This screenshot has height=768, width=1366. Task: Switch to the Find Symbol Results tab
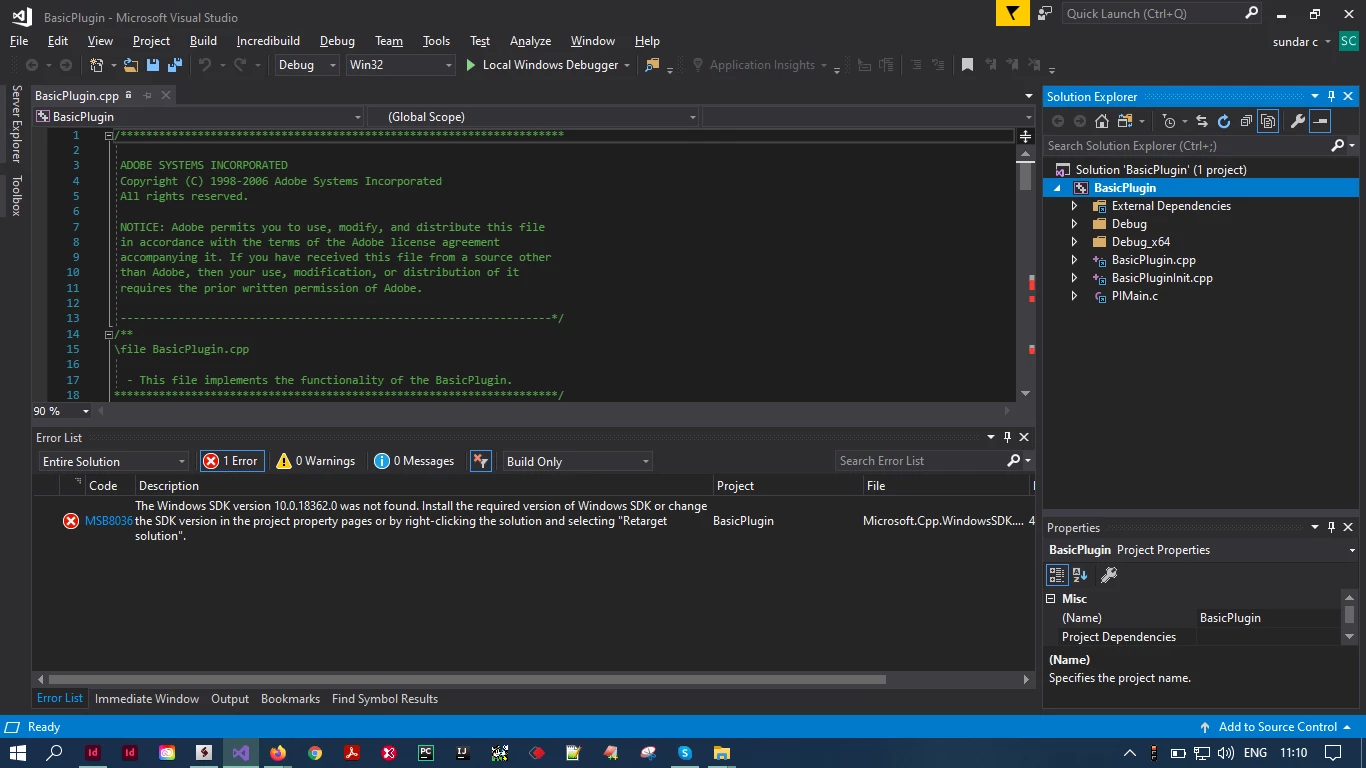[385, 699]
